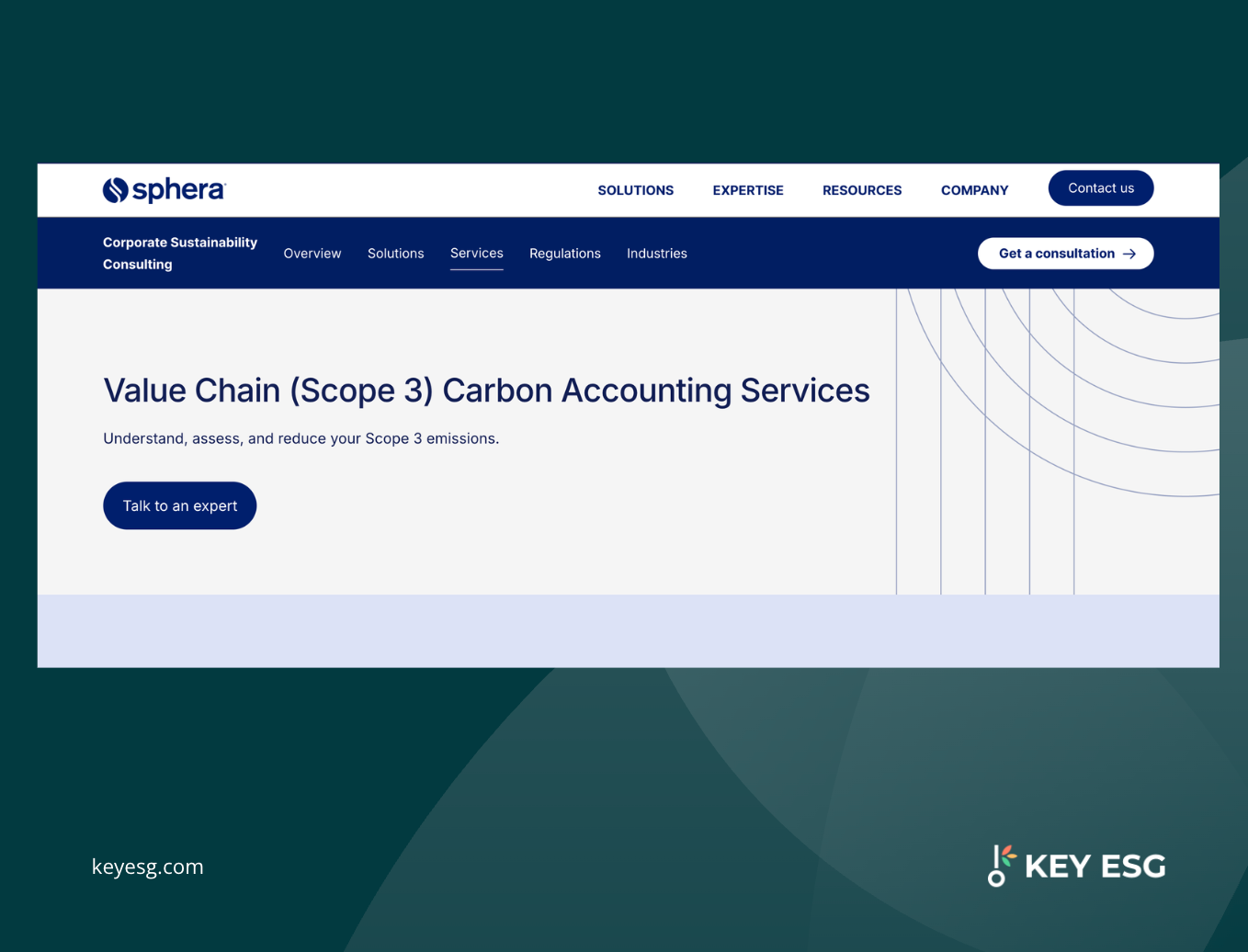The image size is (1248, 952).
Task: Click the Sphera logo
Action: point(163,189)
